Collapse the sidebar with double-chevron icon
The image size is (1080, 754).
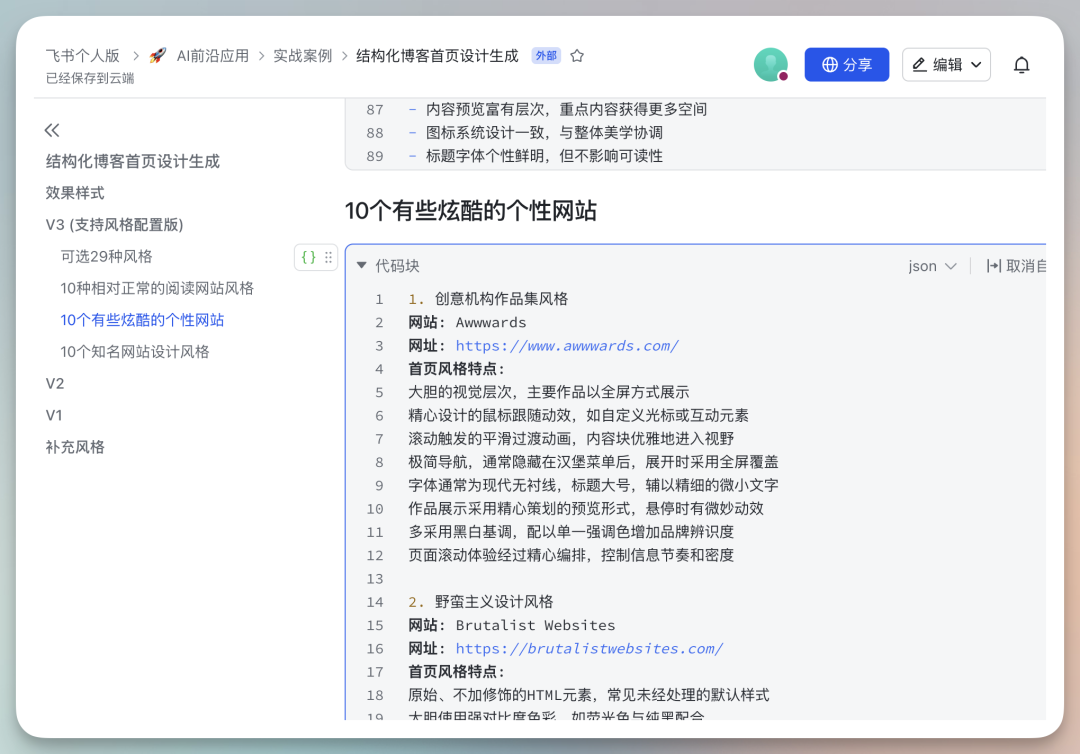pyautogui.click(x=52, y=130)
